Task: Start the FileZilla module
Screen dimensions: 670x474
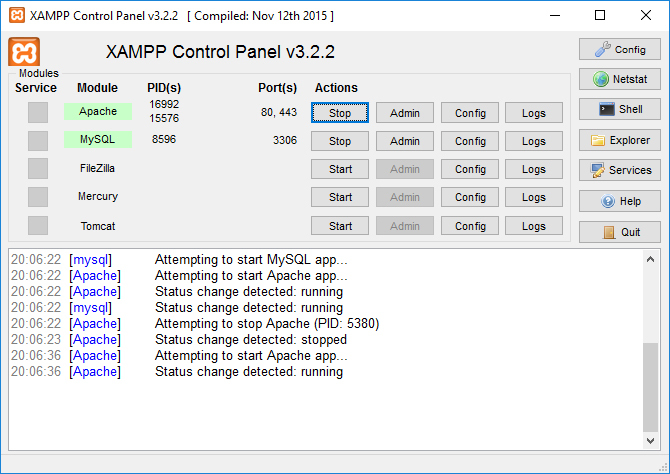Action: tap(340, 169)
